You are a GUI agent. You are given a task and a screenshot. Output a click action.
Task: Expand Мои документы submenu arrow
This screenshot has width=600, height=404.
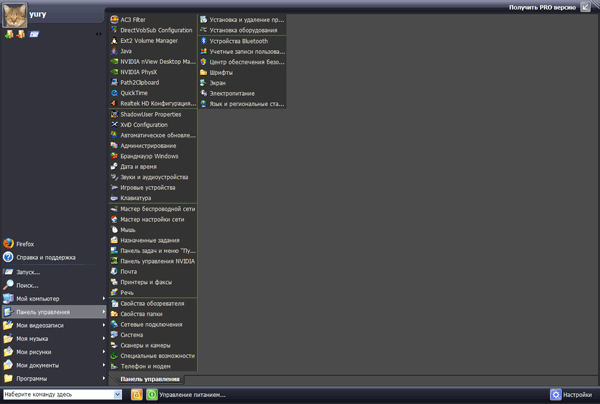click(104, 365)
